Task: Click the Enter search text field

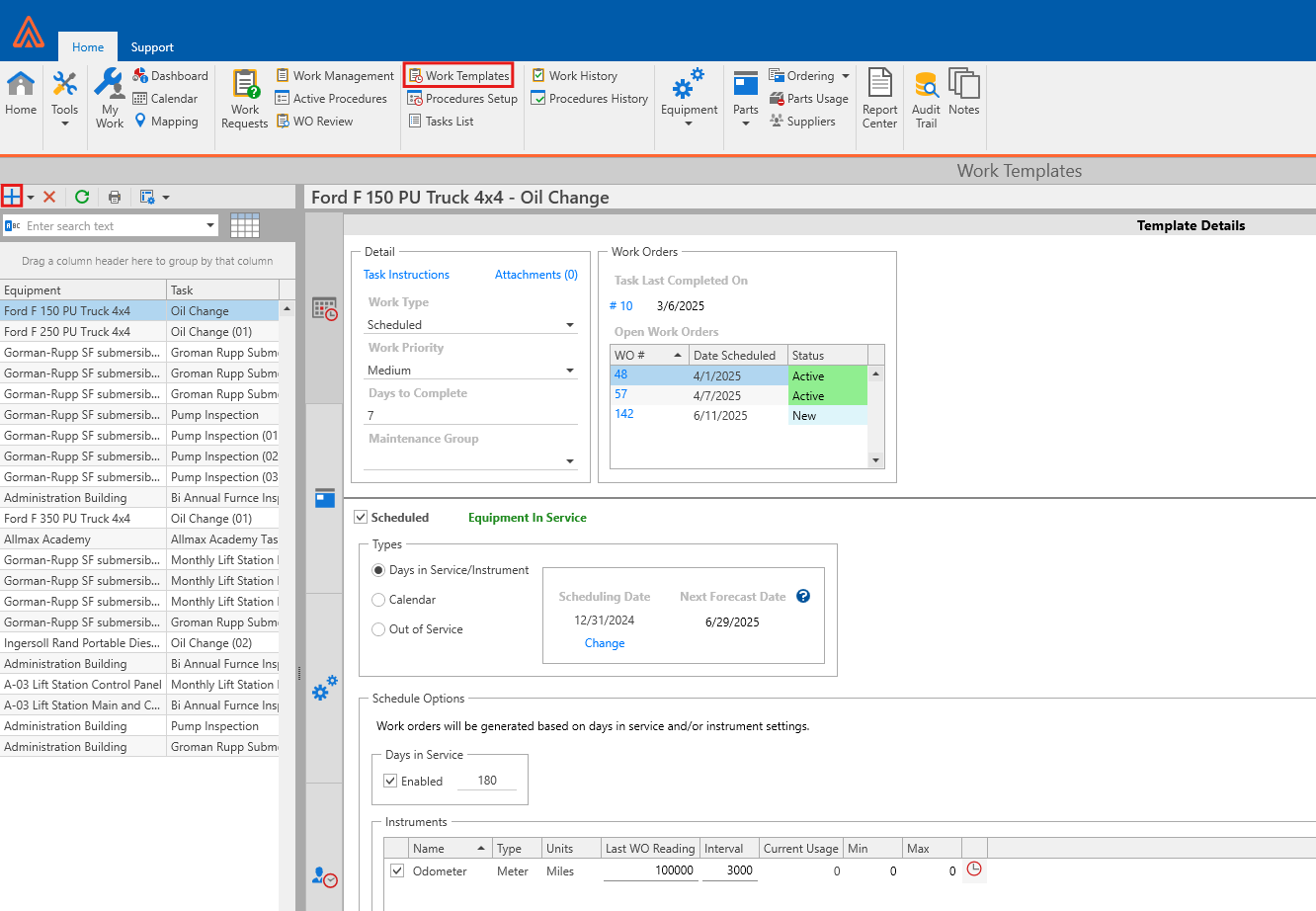Action: point(111,226)
